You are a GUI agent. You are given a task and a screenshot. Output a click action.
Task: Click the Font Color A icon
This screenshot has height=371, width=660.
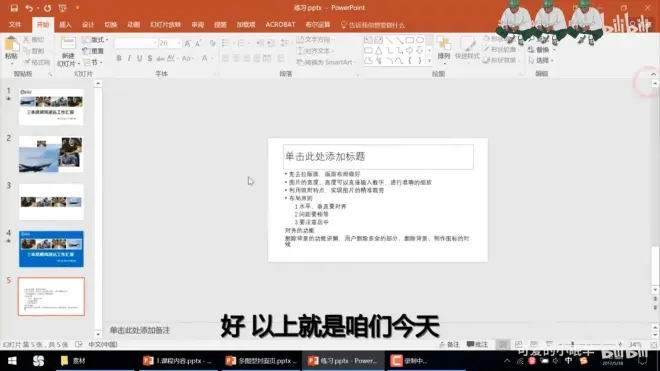click(x=205, y=59)
